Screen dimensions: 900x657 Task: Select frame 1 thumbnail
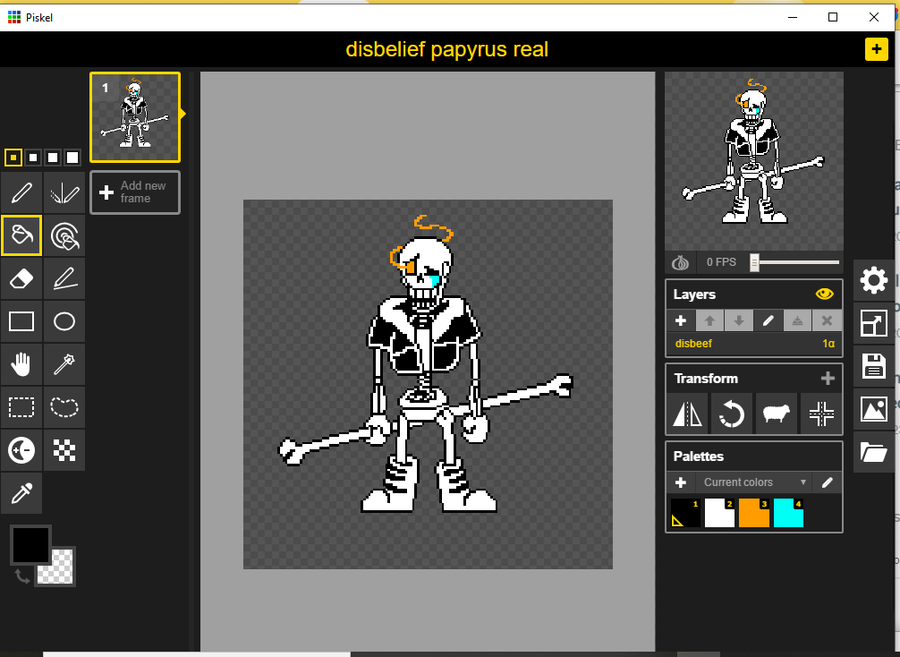(135, 117)
